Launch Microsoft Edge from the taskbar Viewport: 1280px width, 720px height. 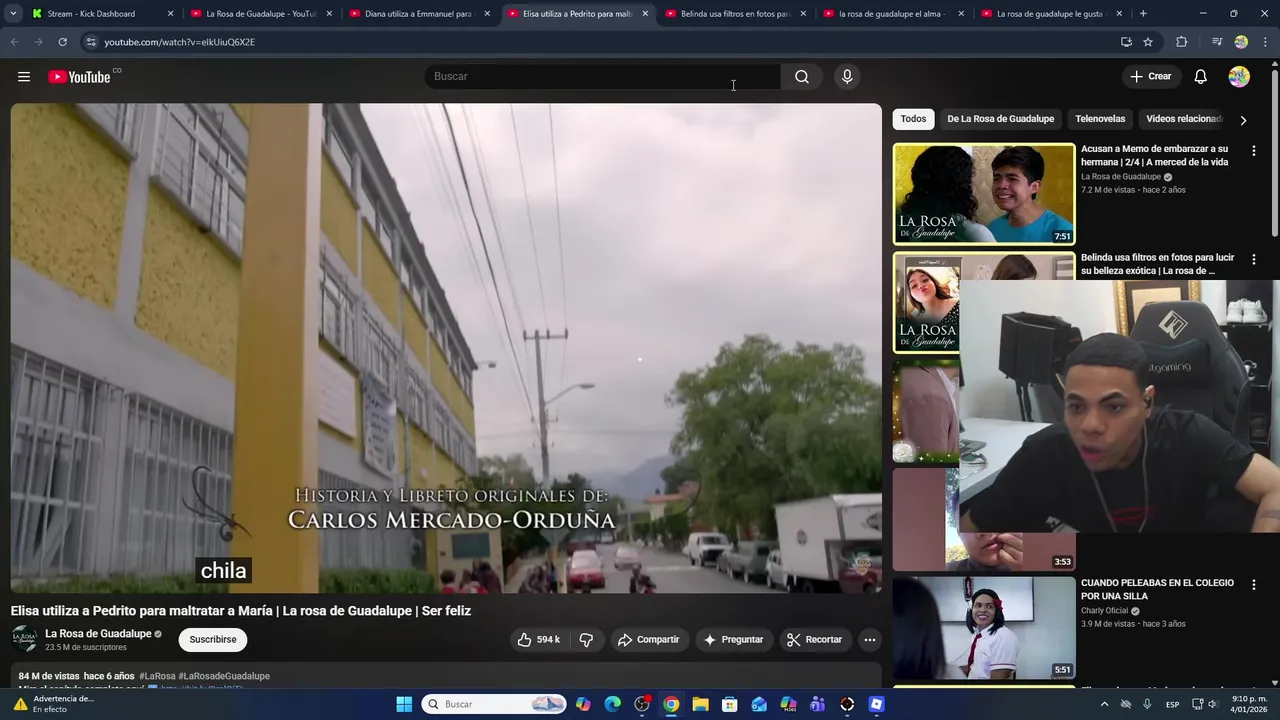(x=612, y=704)
